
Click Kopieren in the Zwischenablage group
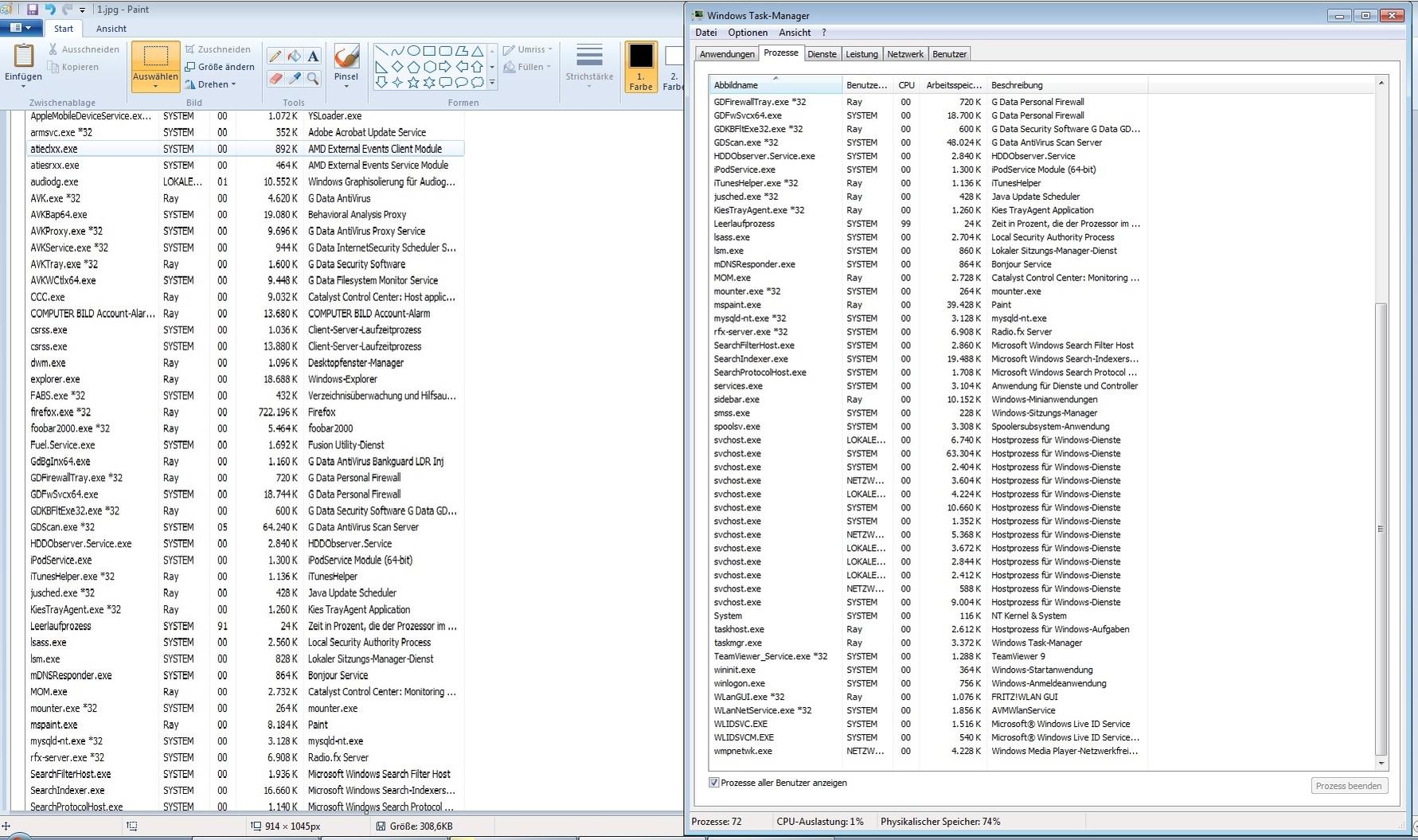point(73,67)
